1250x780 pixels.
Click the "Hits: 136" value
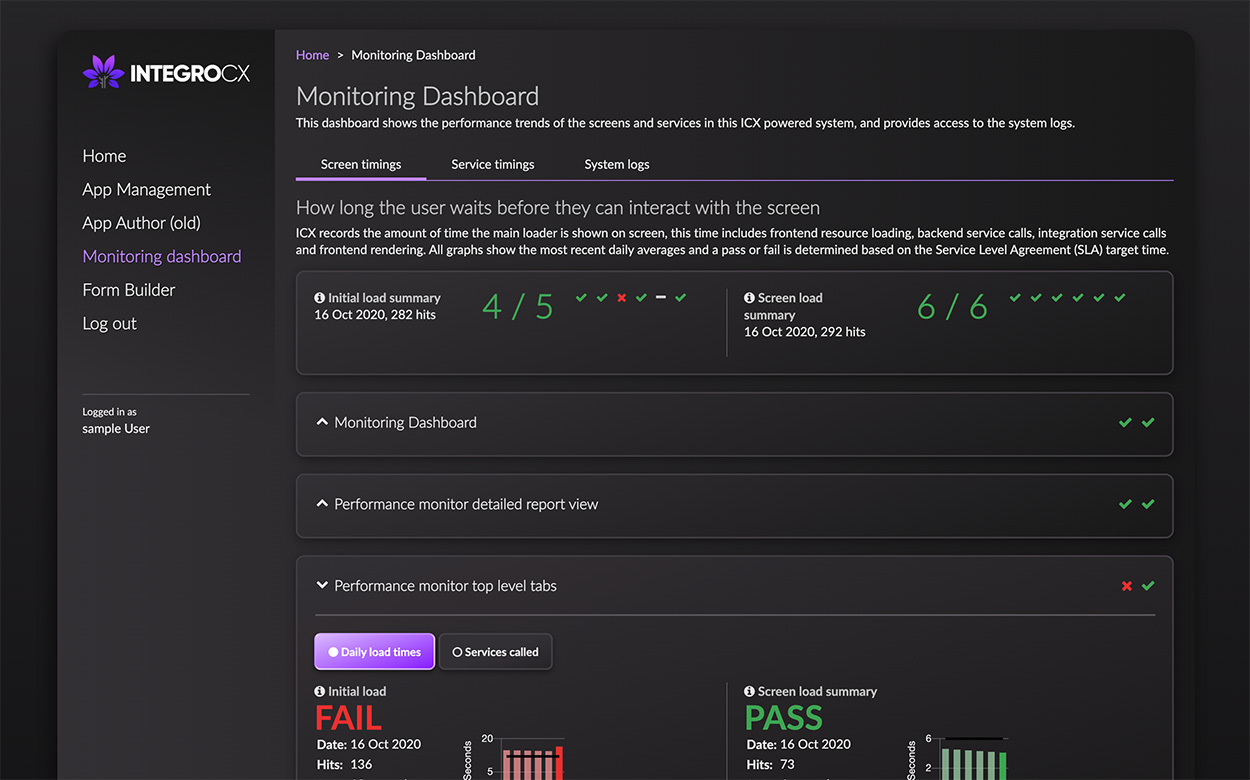click(345, 764)
